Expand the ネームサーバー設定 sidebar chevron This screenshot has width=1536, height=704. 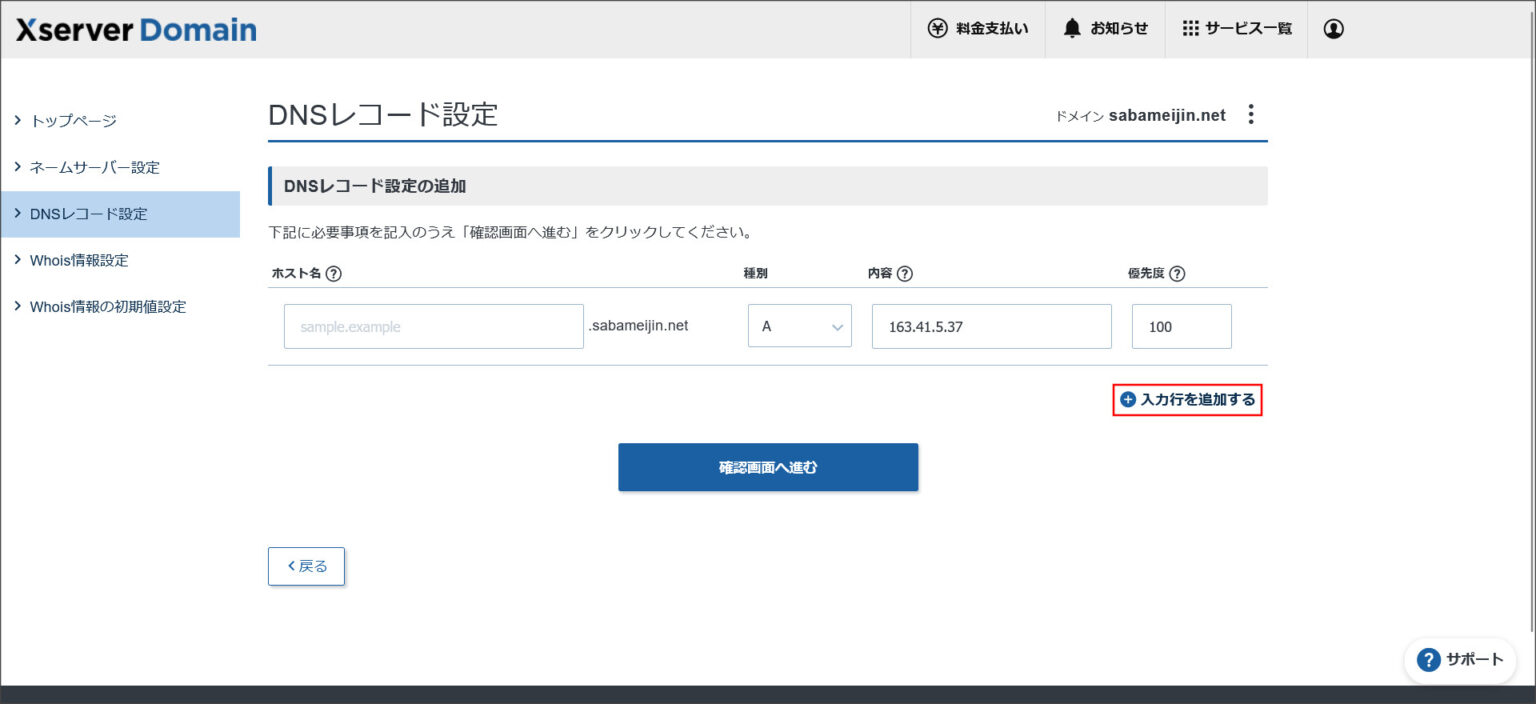click(x=18, y=167)
